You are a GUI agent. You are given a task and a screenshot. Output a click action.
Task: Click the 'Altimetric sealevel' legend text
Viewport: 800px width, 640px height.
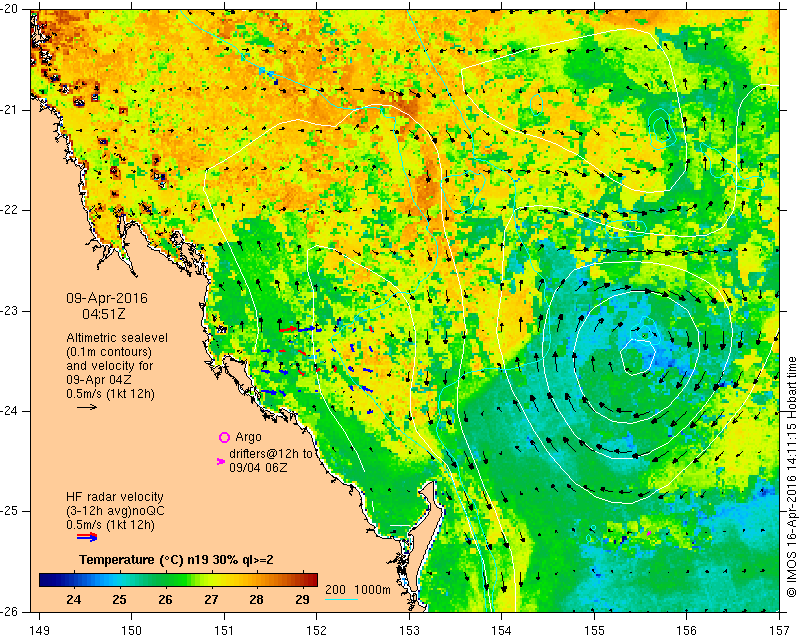coord(117,338)
